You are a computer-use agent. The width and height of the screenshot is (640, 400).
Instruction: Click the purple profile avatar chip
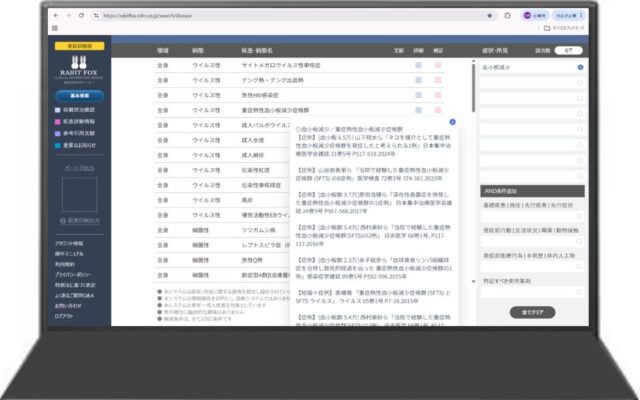click(535, 16)
